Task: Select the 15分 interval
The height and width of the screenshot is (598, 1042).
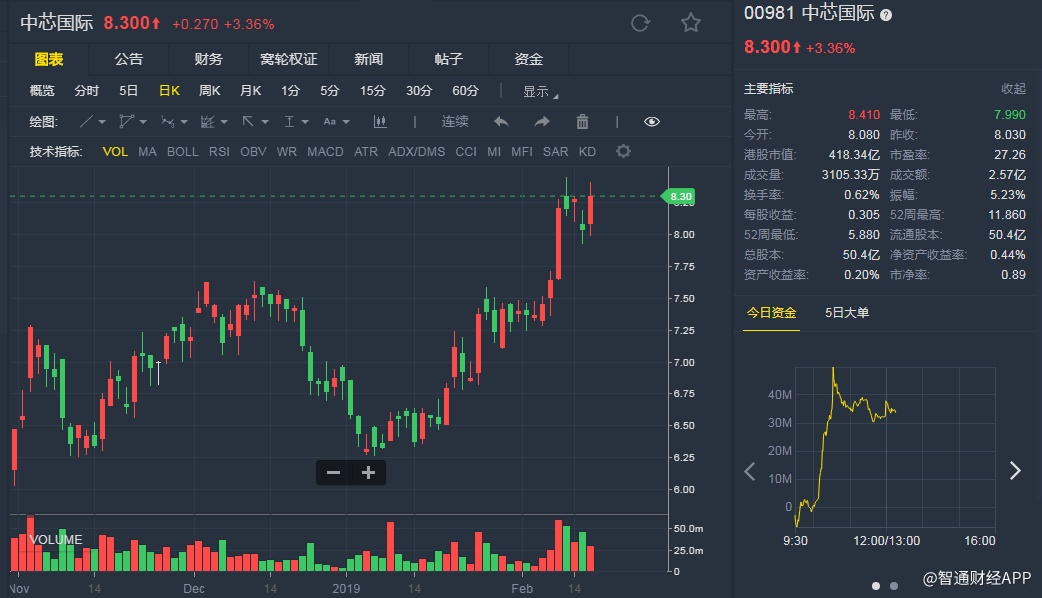Action: pos(373,90)
